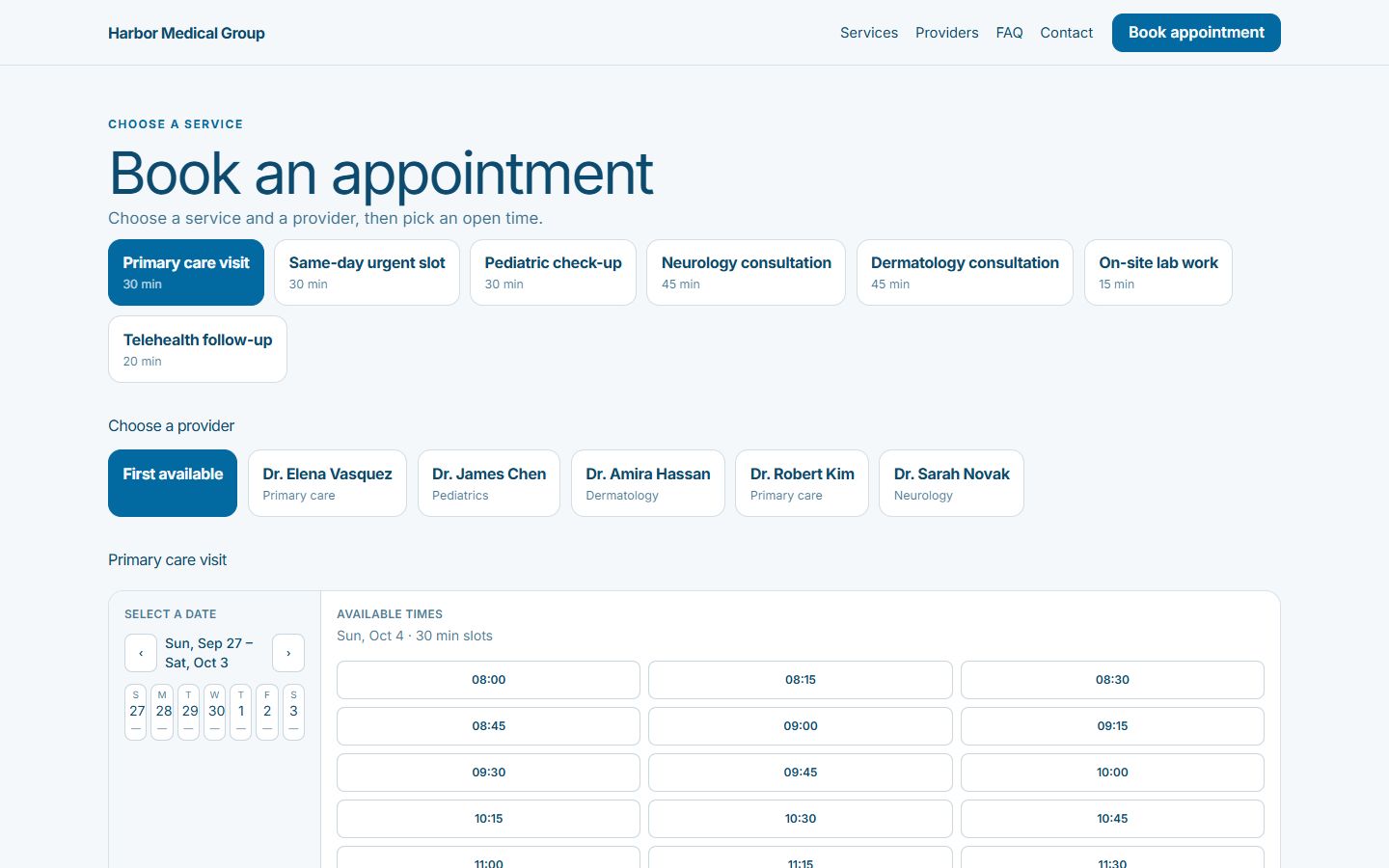Go to previous week in date picker
Viewport: 1389px width, 868px height.
tap(141, 653)
